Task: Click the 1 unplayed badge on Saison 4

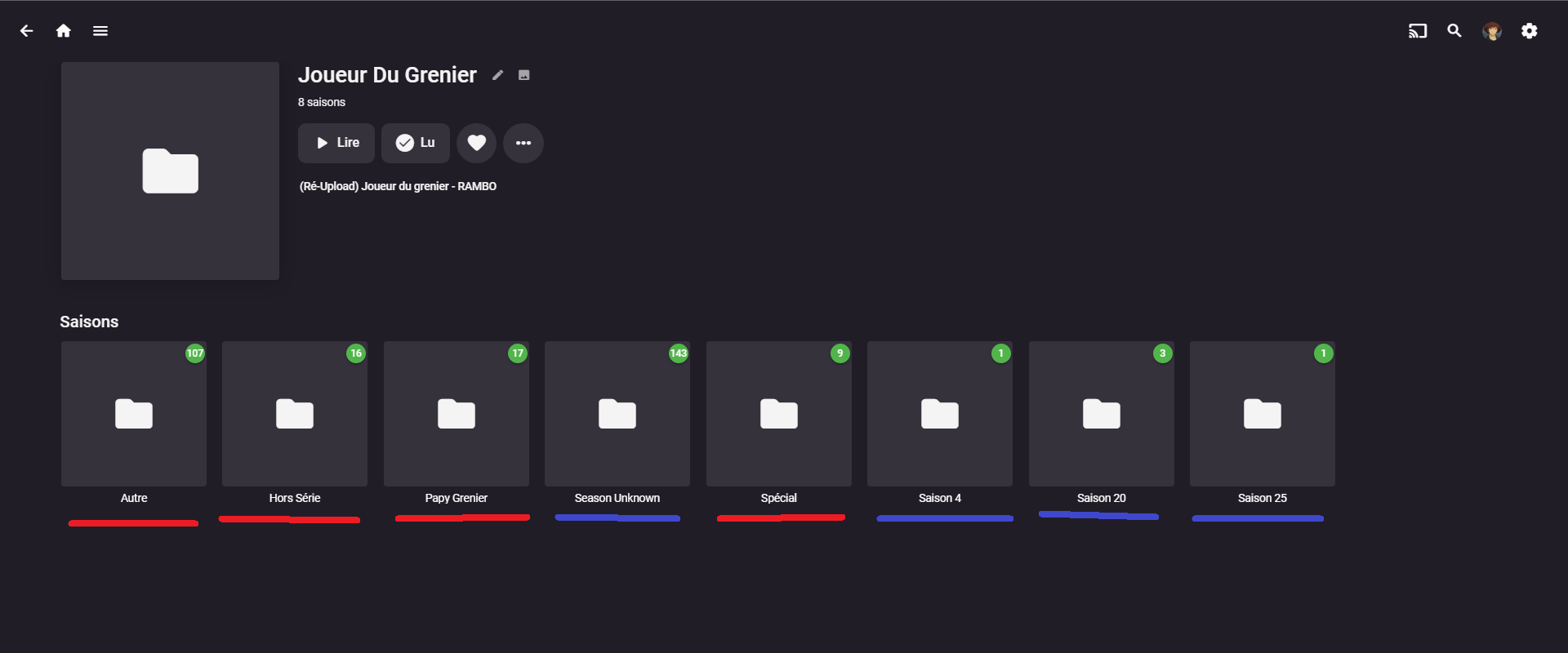Action: coord(1001,353)
